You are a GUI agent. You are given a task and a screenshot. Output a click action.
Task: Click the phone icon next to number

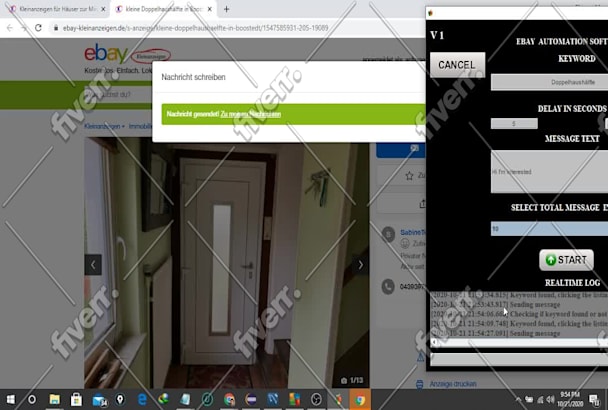(388, 287)
